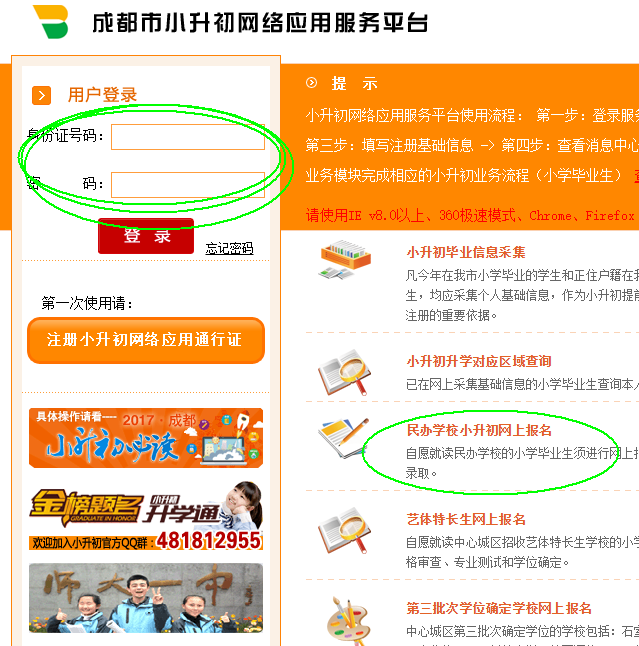Open 小升初毕业信息采集 link
Image resolution: width=639 pixels, height=646 pixels.
(466, 252)
